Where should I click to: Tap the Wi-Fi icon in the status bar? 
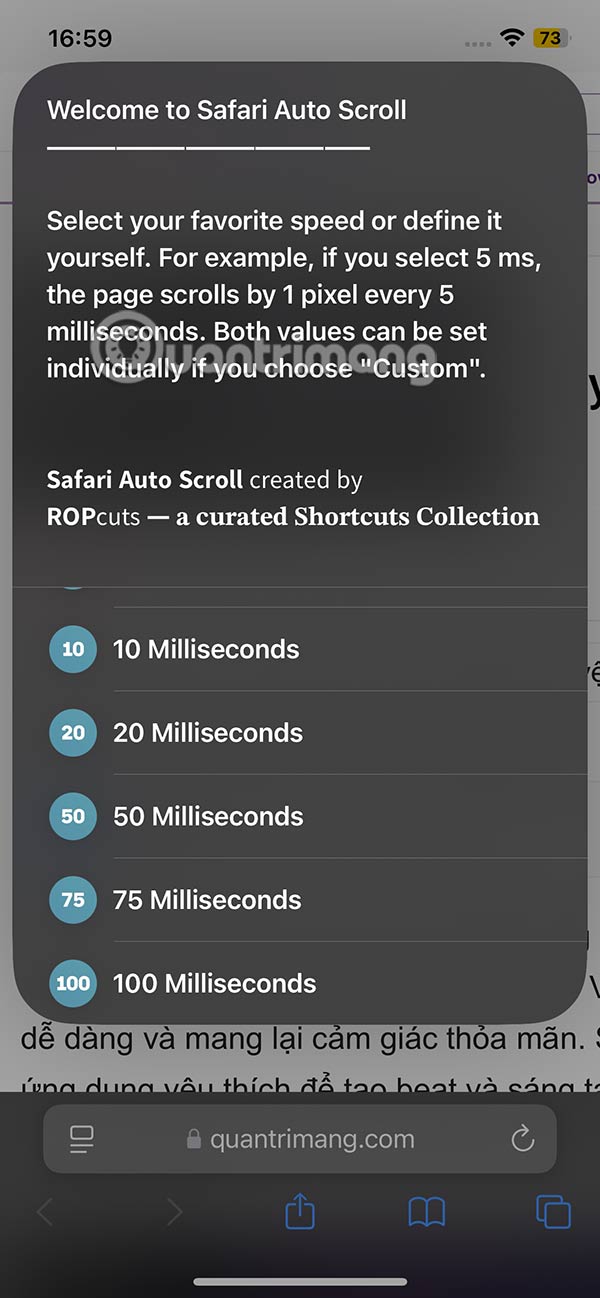512,36
